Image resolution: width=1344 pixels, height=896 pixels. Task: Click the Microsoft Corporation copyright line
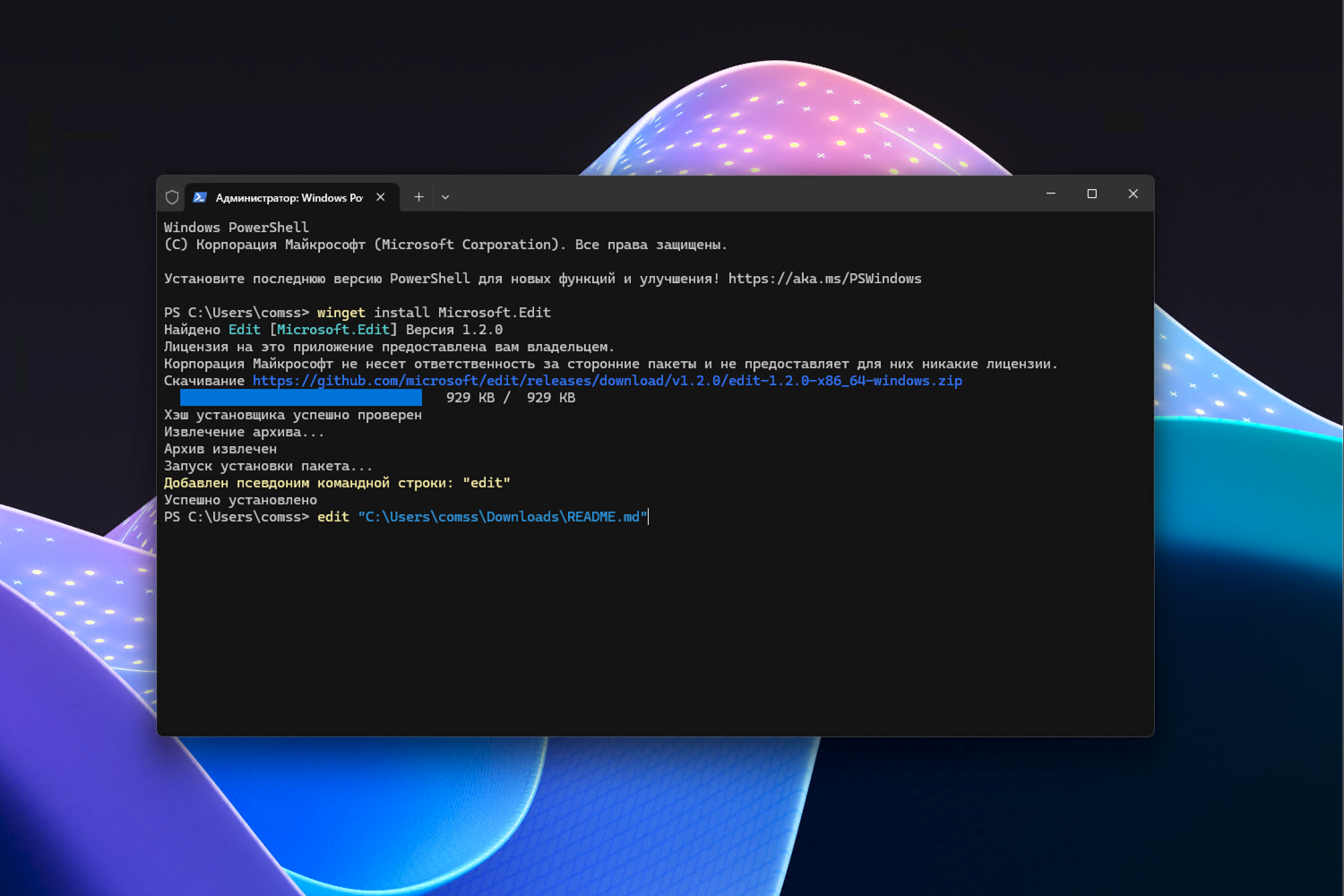click(x=445, y=245)
